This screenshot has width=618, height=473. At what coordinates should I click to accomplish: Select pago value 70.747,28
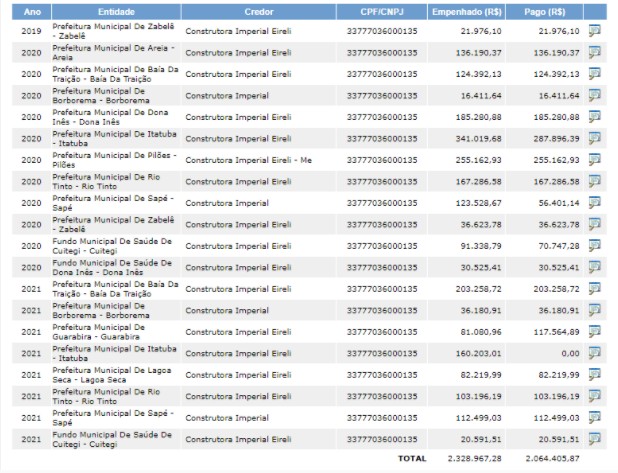[559, 246]
